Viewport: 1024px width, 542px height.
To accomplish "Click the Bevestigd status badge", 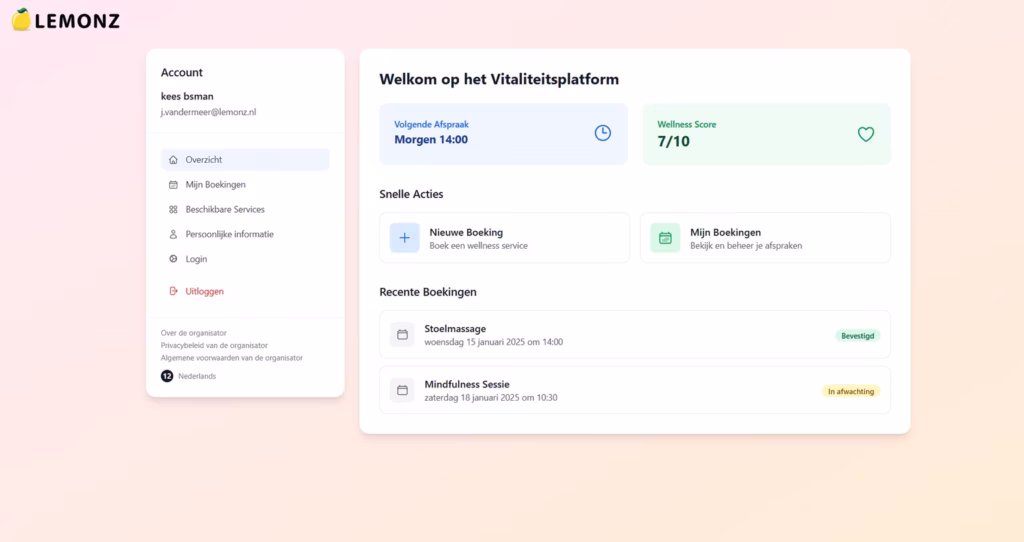I will 857,336.
